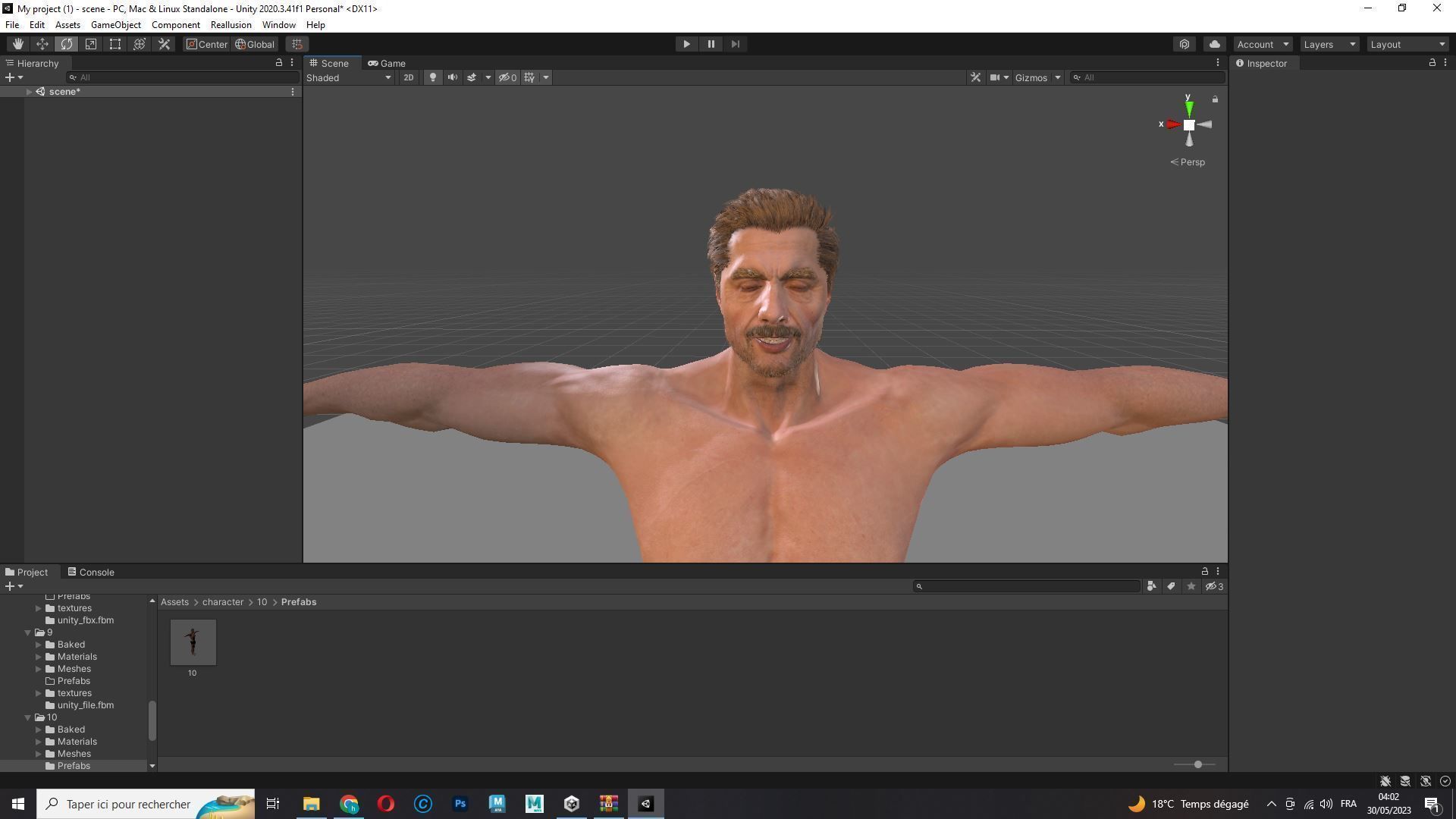Click the Project panel search field
Image resolution: width=1456 pixels, height=819 pixels.
pyautogui.click(x=1027, y=586)
